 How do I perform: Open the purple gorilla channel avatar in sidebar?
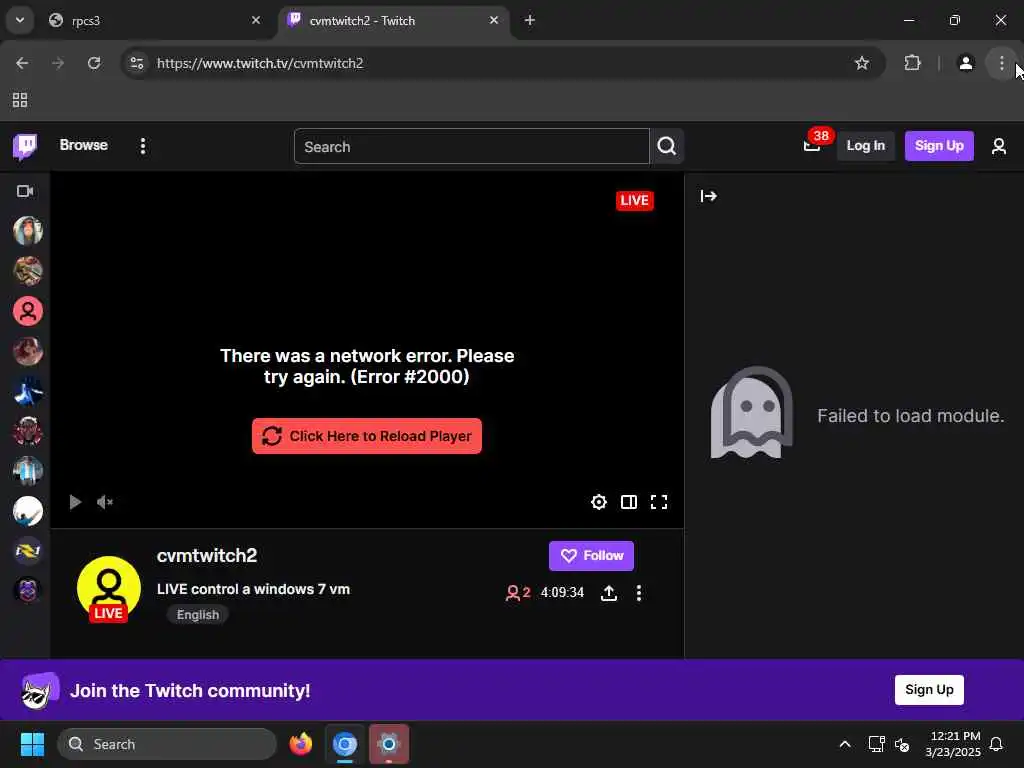point(27,590)
